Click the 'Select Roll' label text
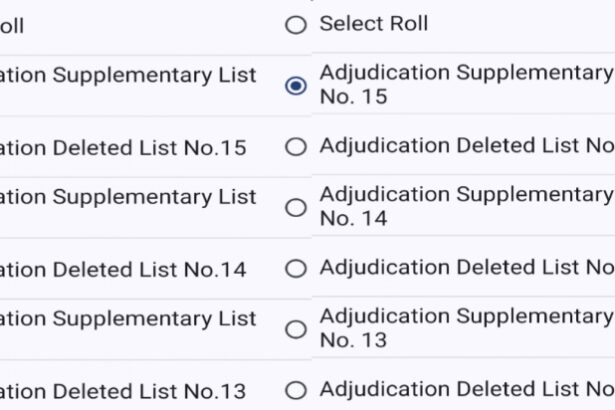The image size is (615, 410). (x=373, y=25)
